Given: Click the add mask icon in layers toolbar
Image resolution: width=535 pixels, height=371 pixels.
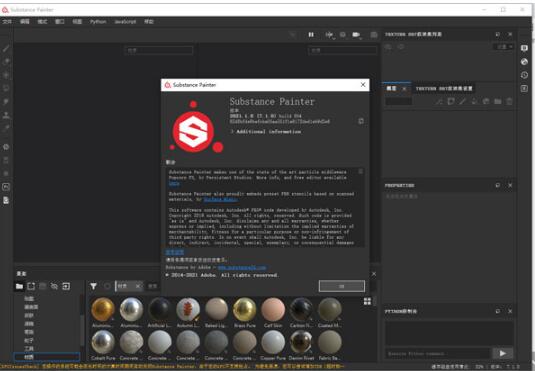Looking at the screenshot, I should 451,101.
